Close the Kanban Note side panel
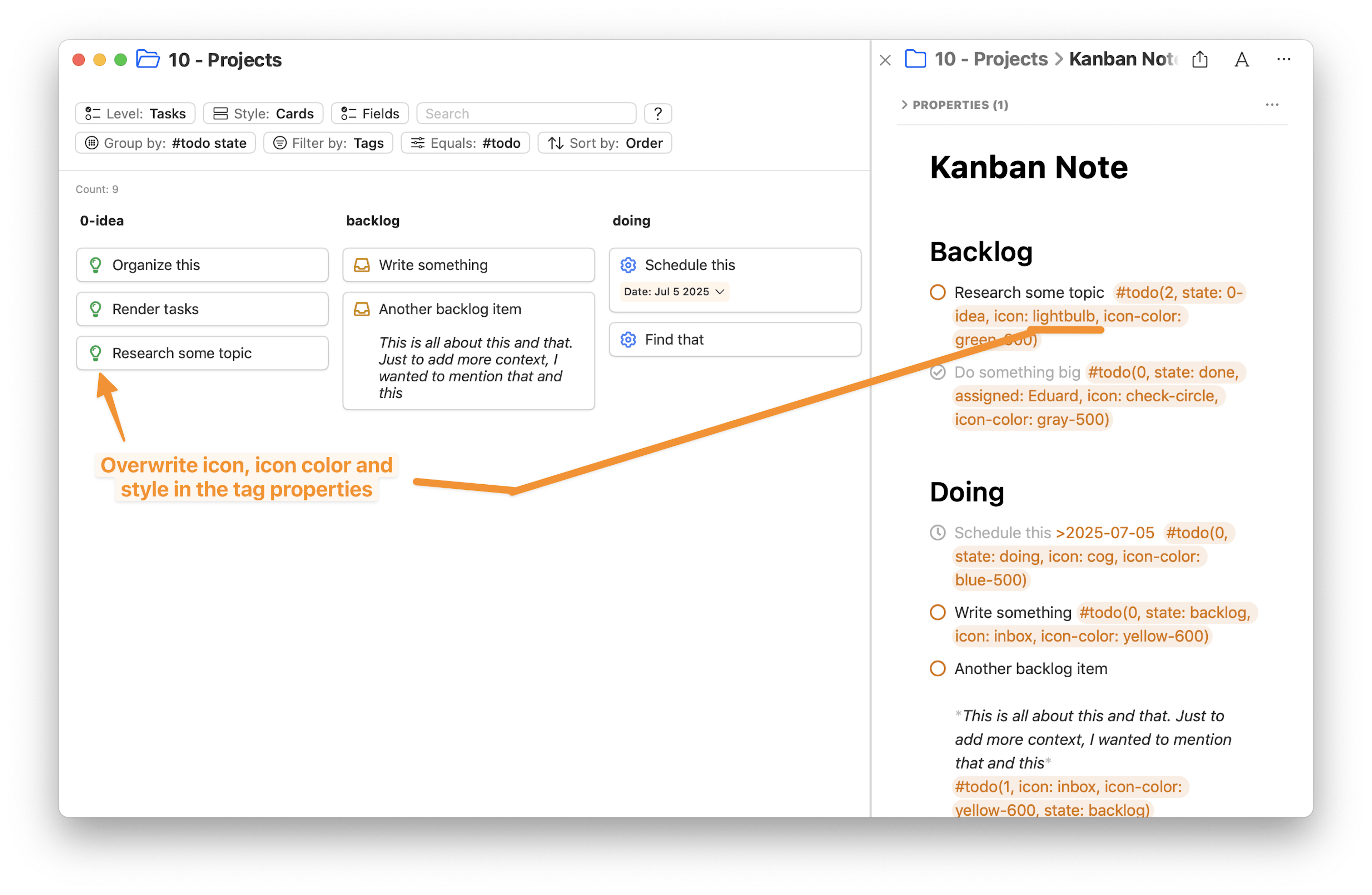 885,60
